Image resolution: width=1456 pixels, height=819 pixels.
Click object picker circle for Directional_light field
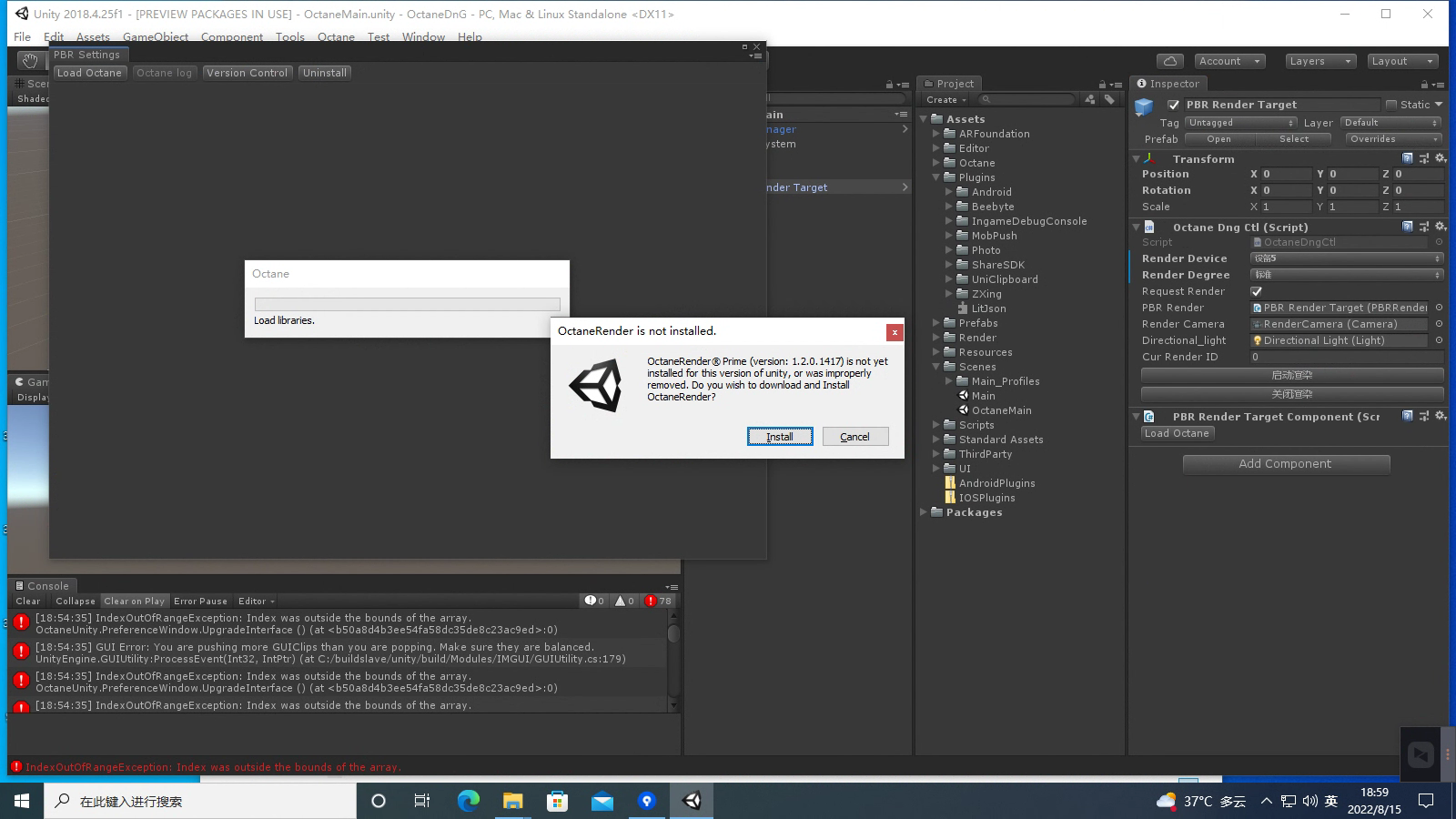(x=1439, y=340)
